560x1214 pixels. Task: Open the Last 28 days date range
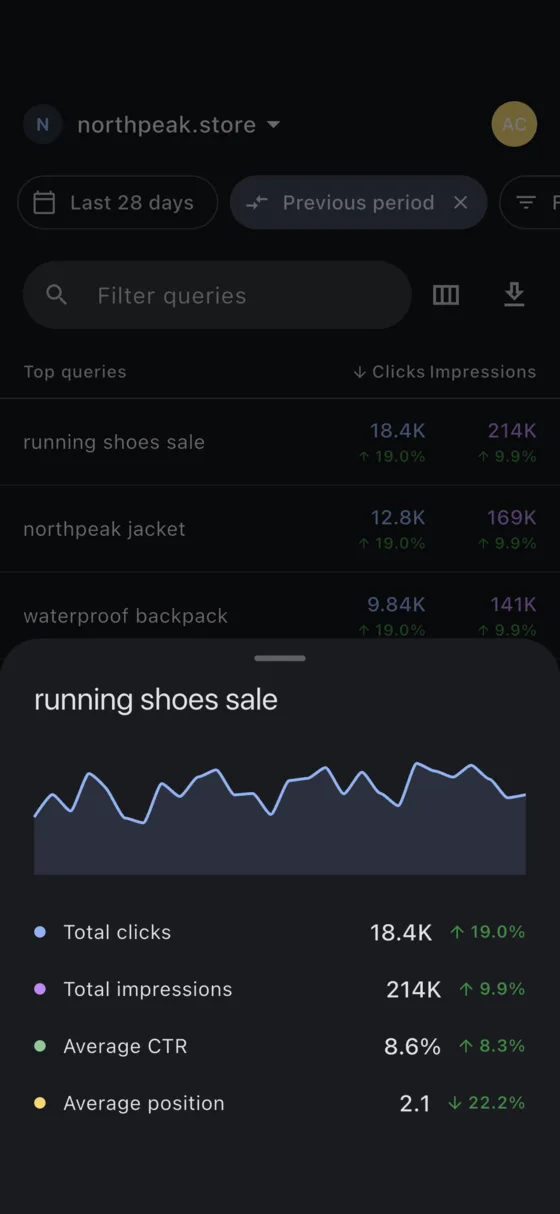click(x=118, y=203)
